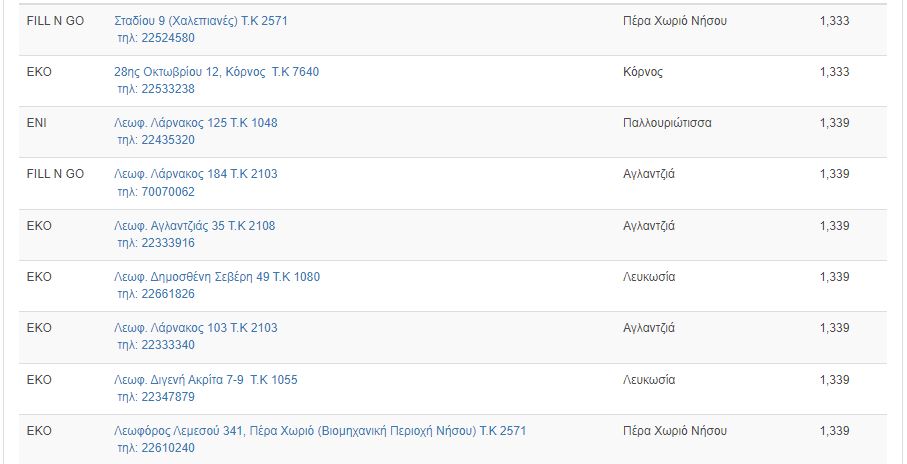The height and width of the screenshot is (464, 907).
Task: Click Λεωφ. Διγενή Ακρίτα 7-9 link
Action: pyautogui.click(x=206, y=380)
